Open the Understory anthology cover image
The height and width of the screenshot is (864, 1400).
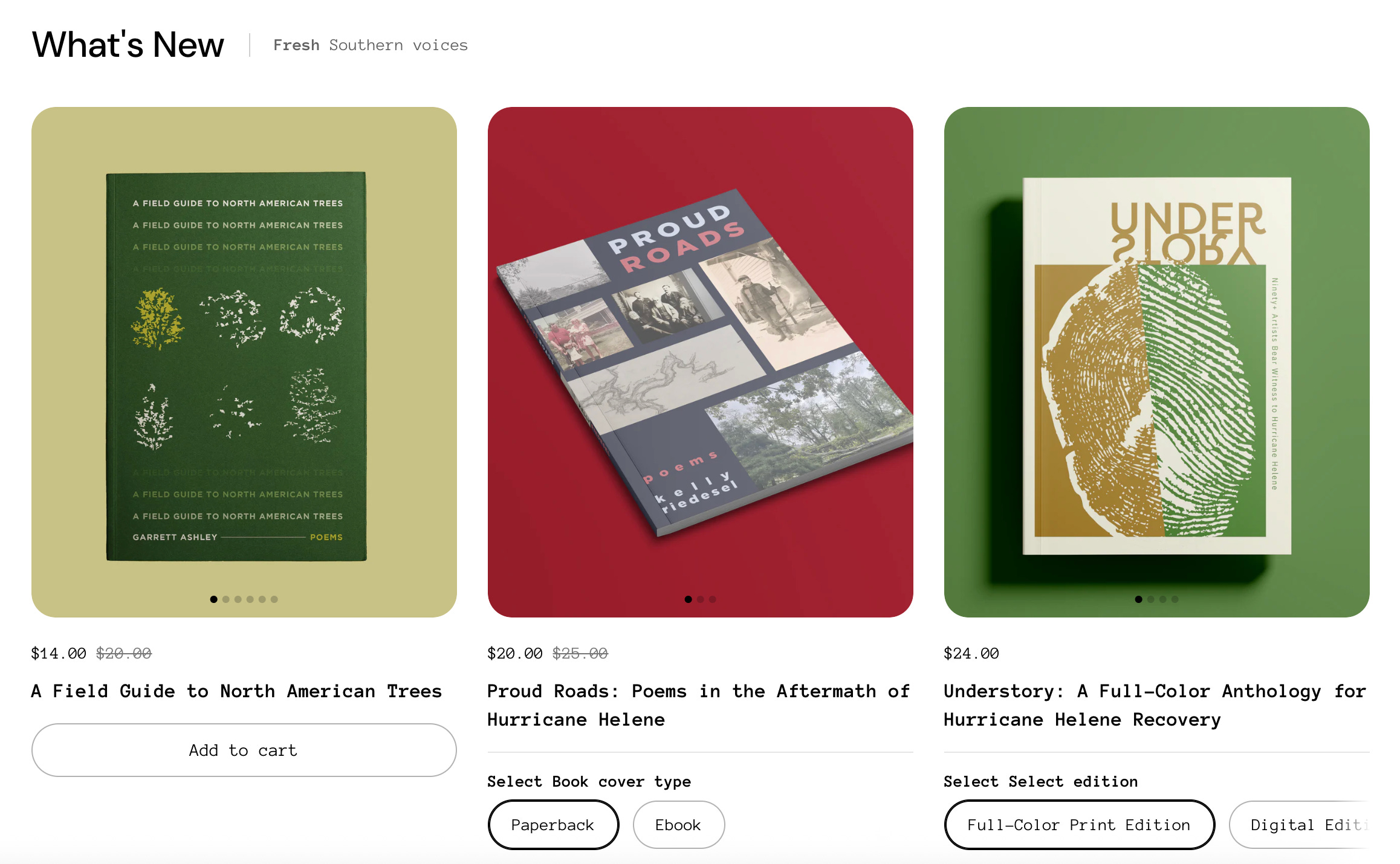pyautogui.click(x=1156, y=361)
